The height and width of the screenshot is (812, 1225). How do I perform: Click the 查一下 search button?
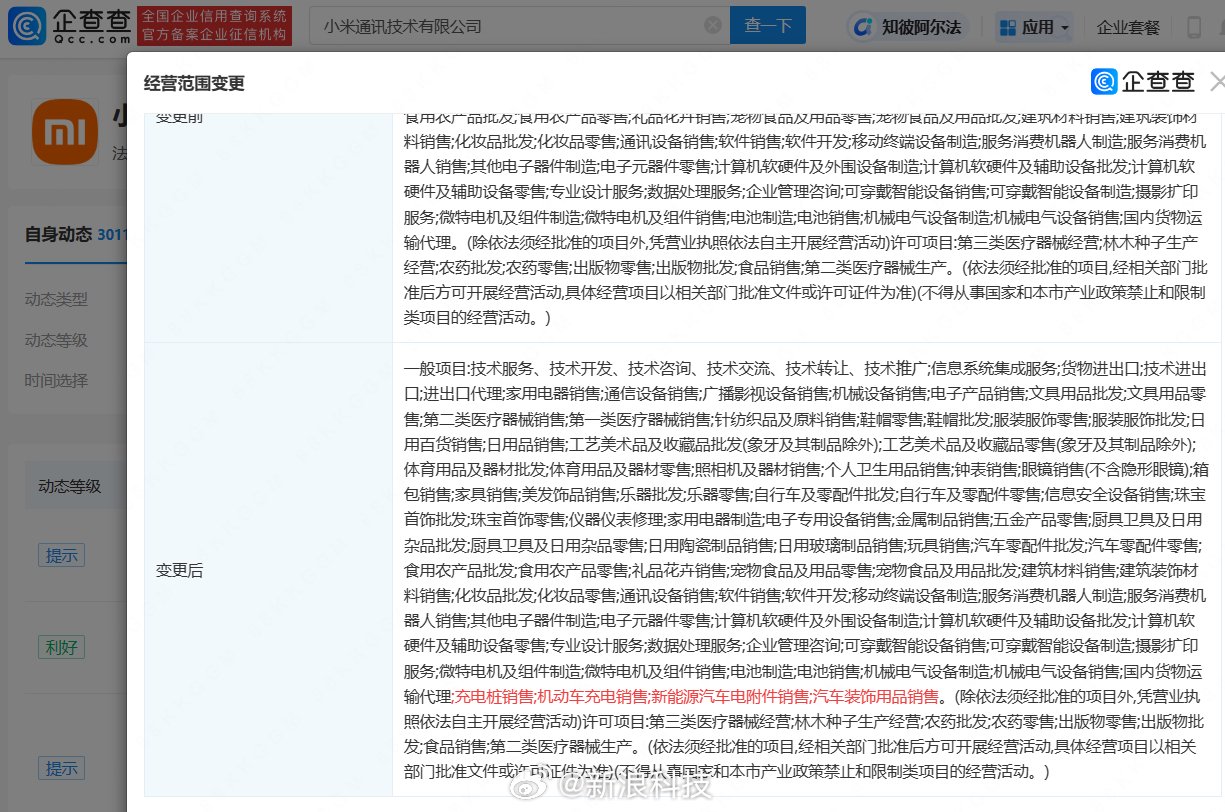[x=768, y=26]
